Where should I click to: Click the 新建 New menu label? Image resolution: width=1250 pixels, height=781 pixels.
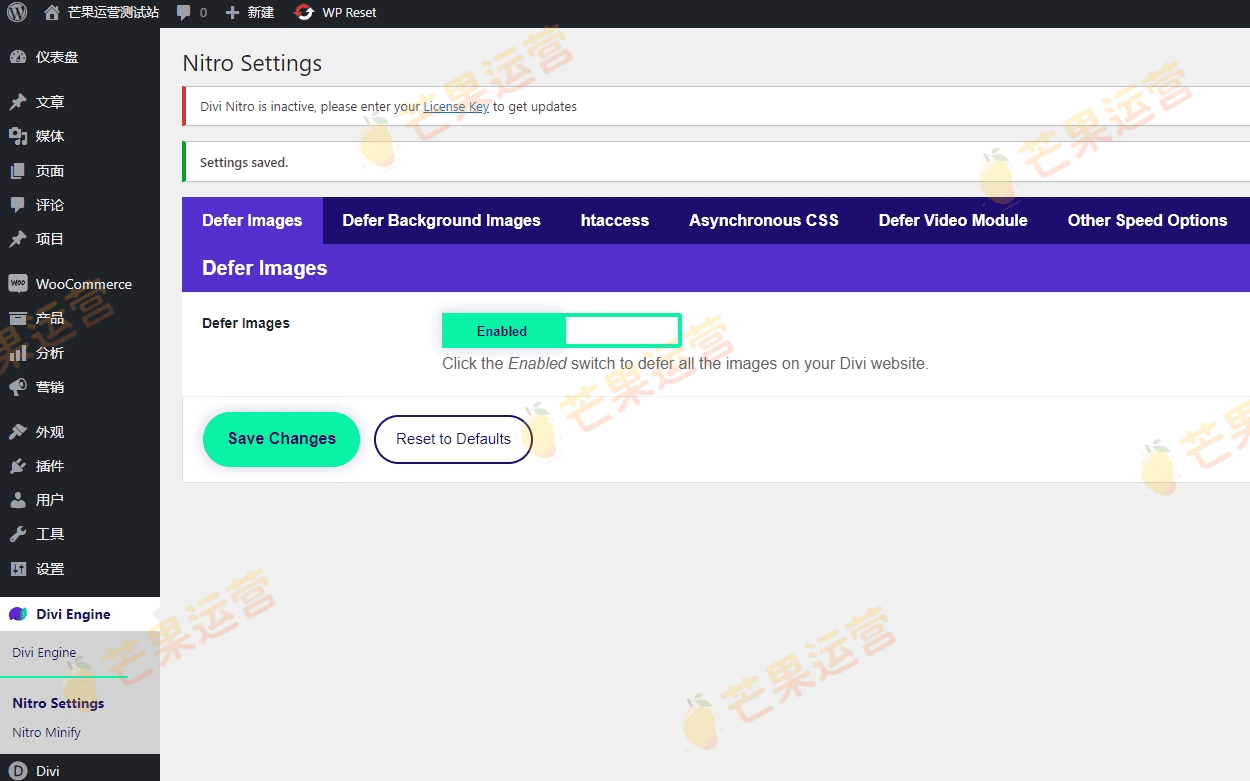click(x=260, y=13)
